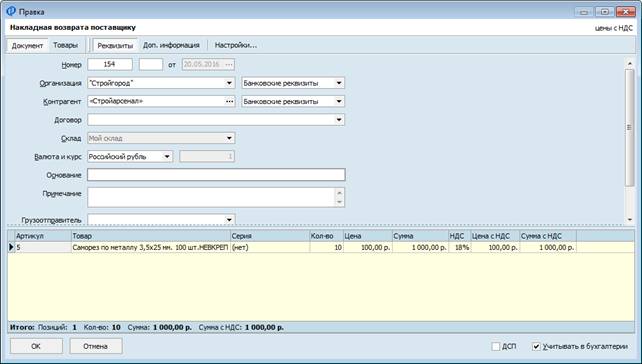Click into the Основание input field
The height and width of the screenshot is (364, 642).
point(216,175)
